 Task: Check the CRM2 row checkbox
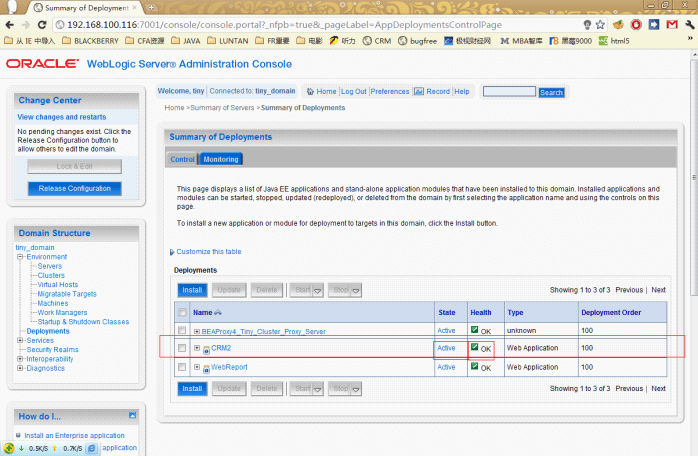click(x=182, y=348)
